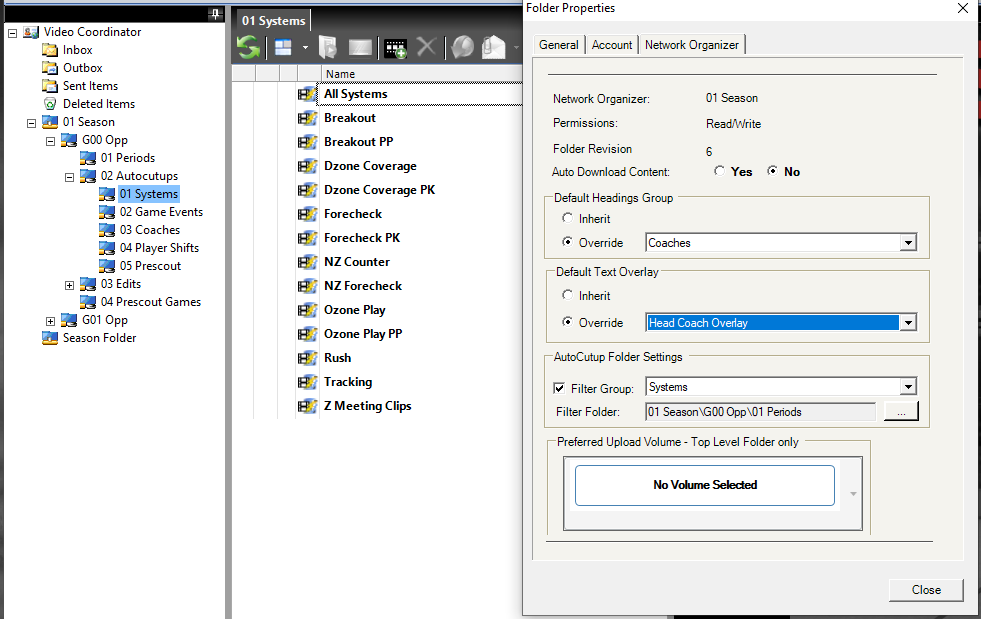Screen dimensions: 981x619
Task: Click the Breakout clip icon
Action: [307, 118]
